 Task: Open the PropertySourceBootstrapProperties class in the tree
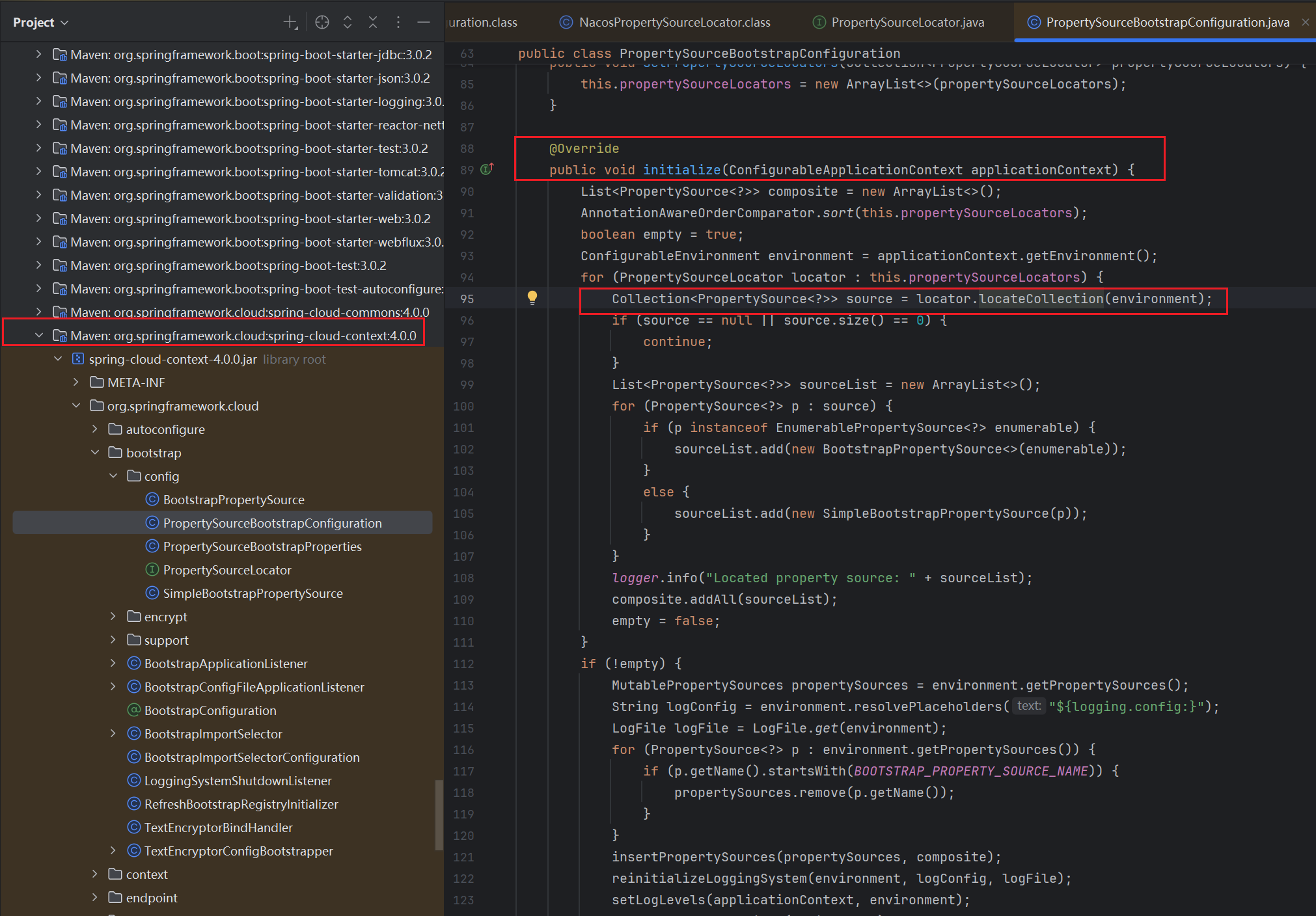tap(262, 546)
